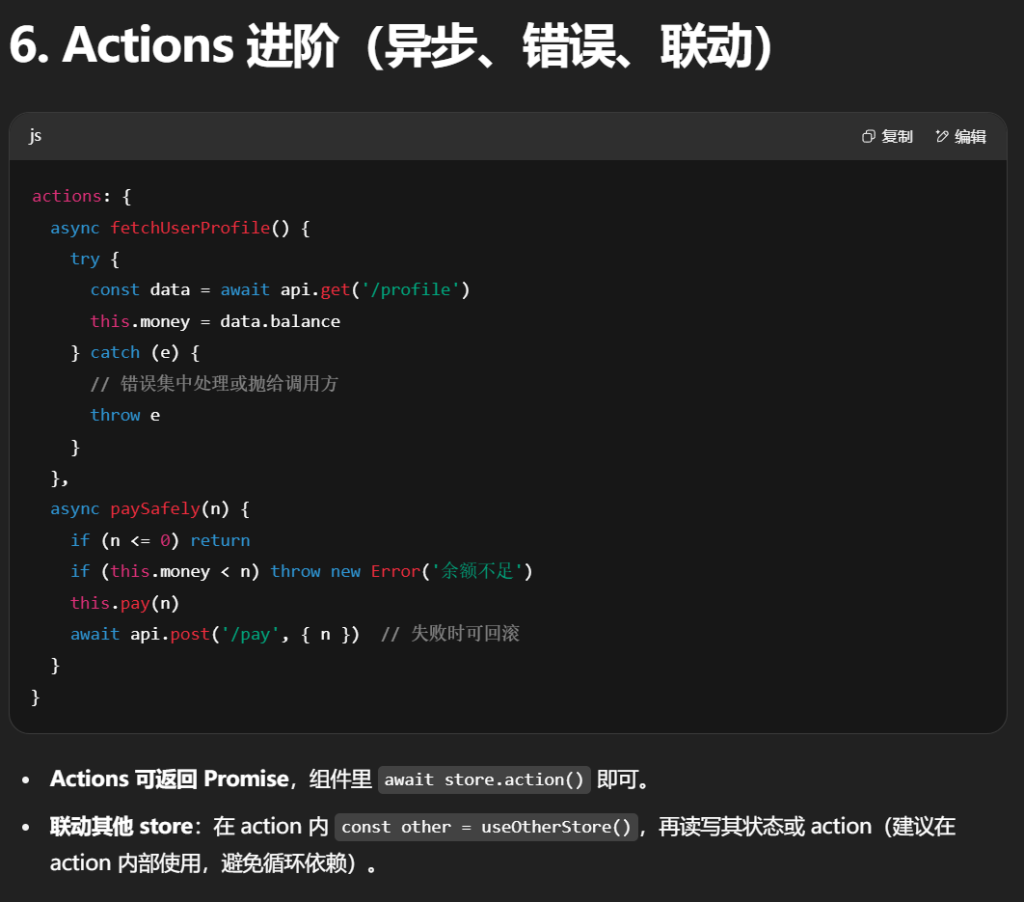The width and height of the screenshot is (1024, 902).
Task: Click the fetchUserProfile function name
Action: [190, 228]
